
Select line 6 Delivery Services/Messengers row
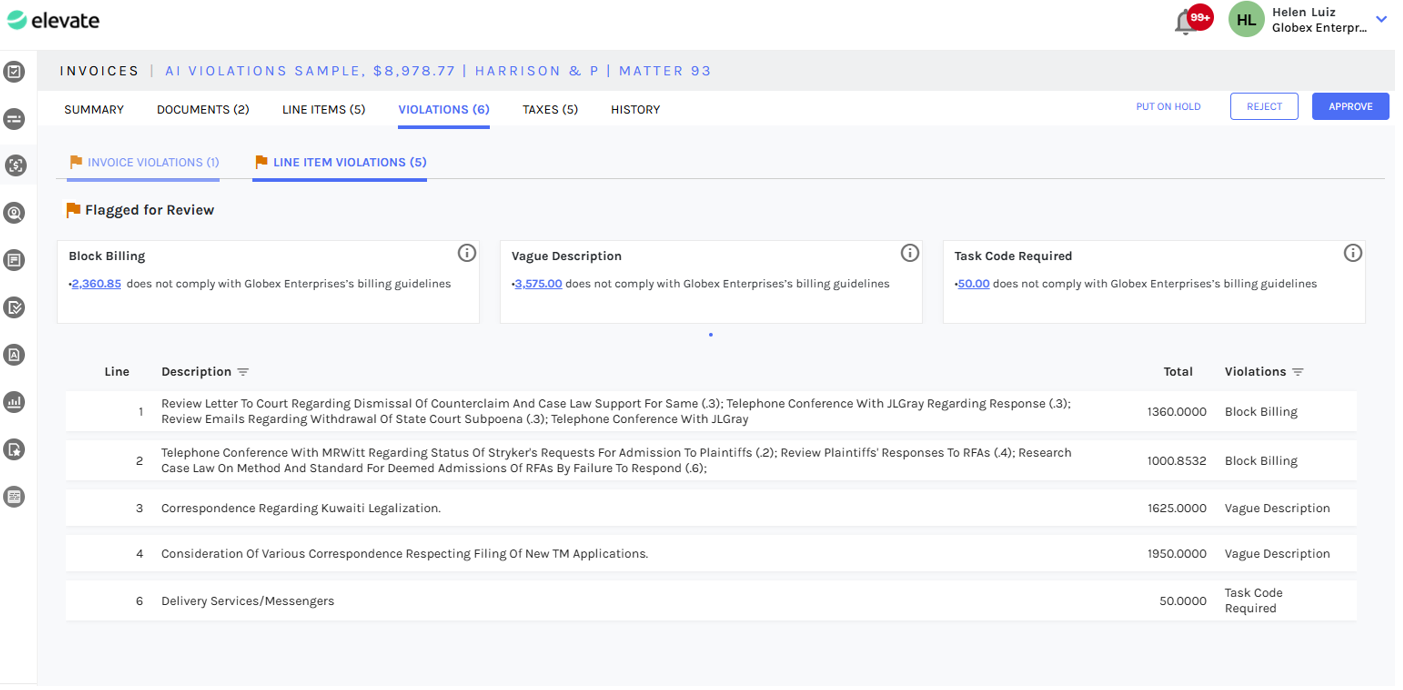[x=248, y=601]
